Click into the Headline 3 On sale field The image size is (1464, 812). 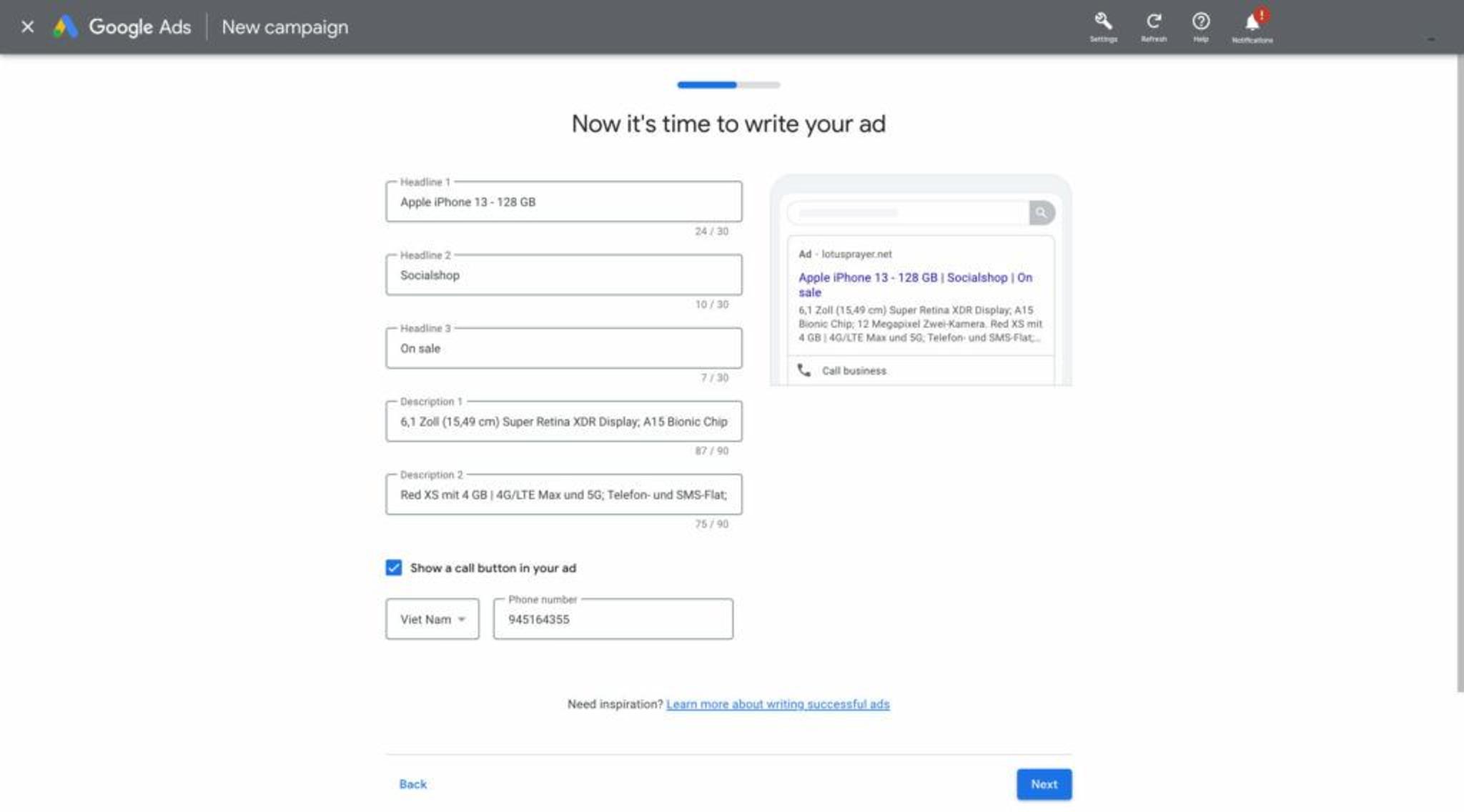coord(563,348)
